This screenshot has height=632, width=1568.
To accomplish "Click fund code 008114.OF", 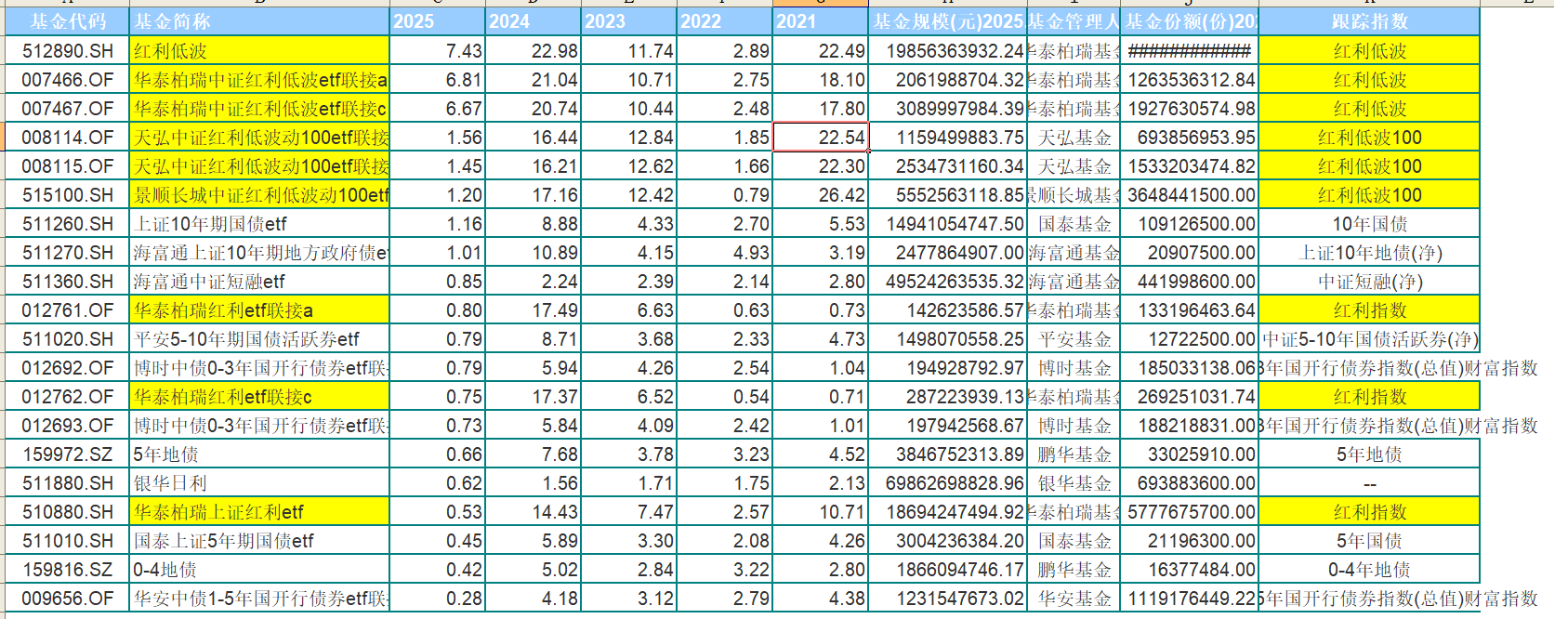I will 67,138.
